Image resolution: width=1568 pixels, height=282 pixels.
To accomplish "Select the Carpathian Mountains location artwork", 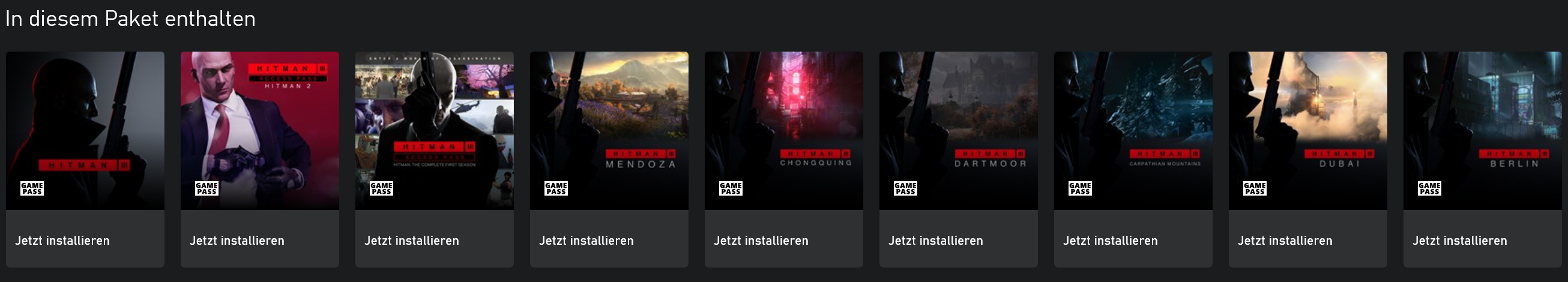I will pos(1133,131).
